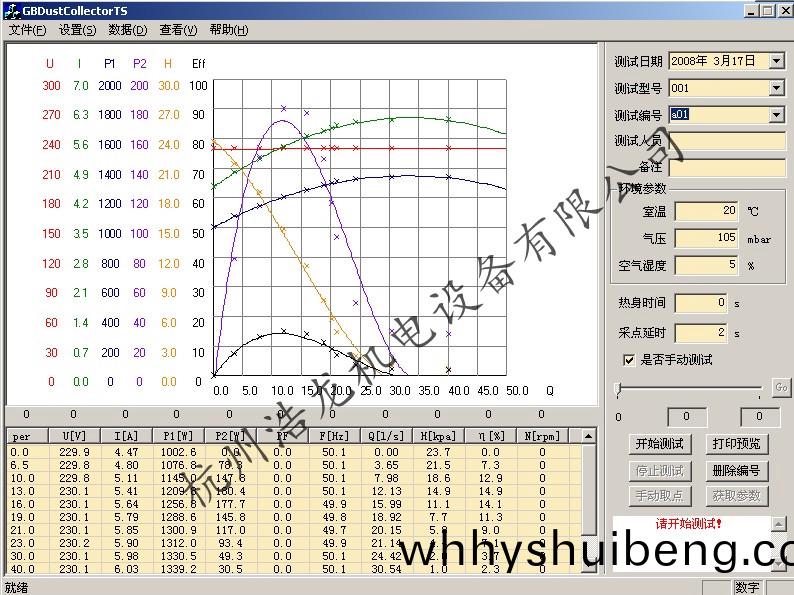794x595 pixels.
Task: Open the 查看(V) menu
Action: [178, 30]
